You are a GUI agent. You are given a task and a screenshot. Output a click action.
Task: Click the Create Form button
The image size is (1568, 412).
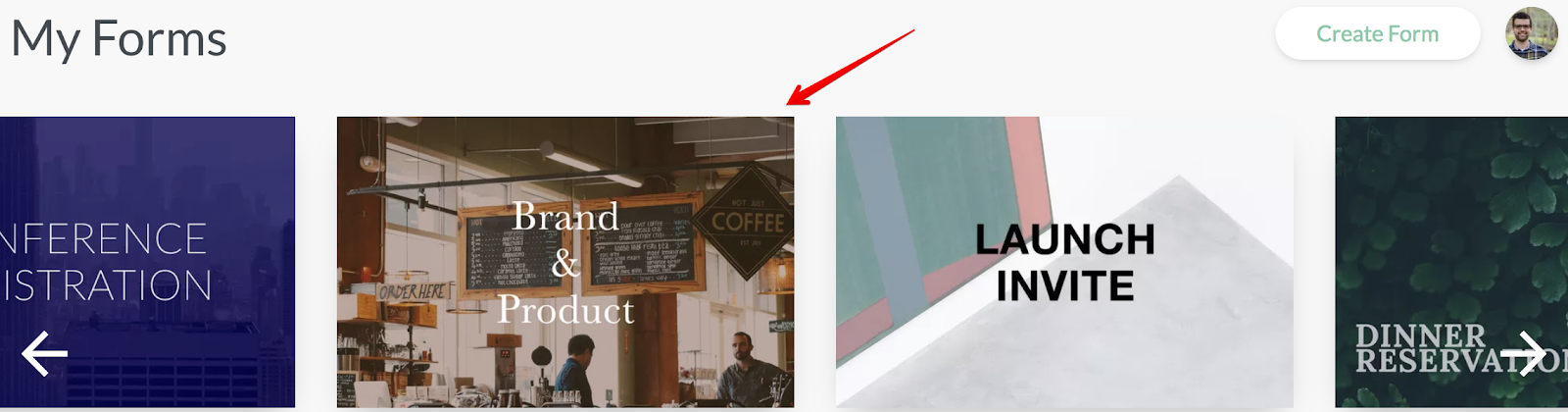[1377, 34]
